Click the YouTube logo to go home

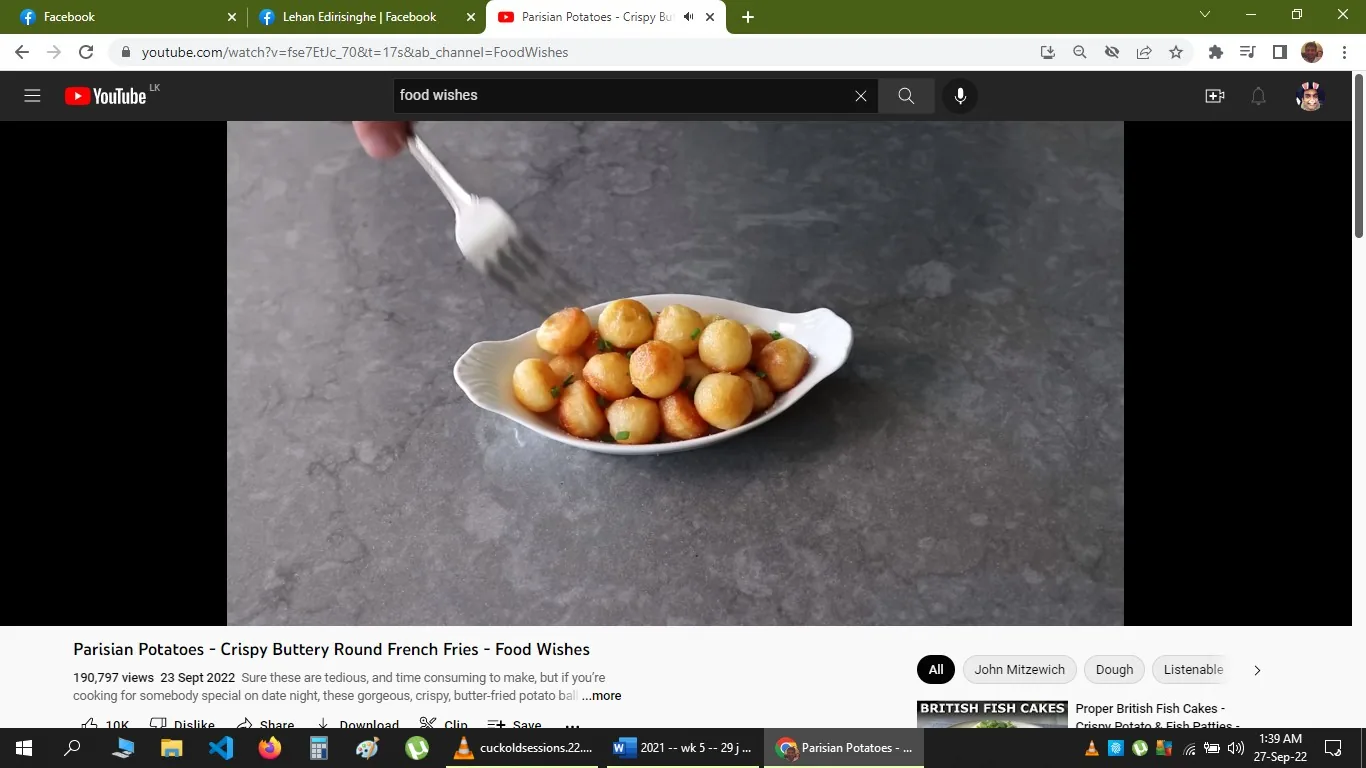(103, 95)
